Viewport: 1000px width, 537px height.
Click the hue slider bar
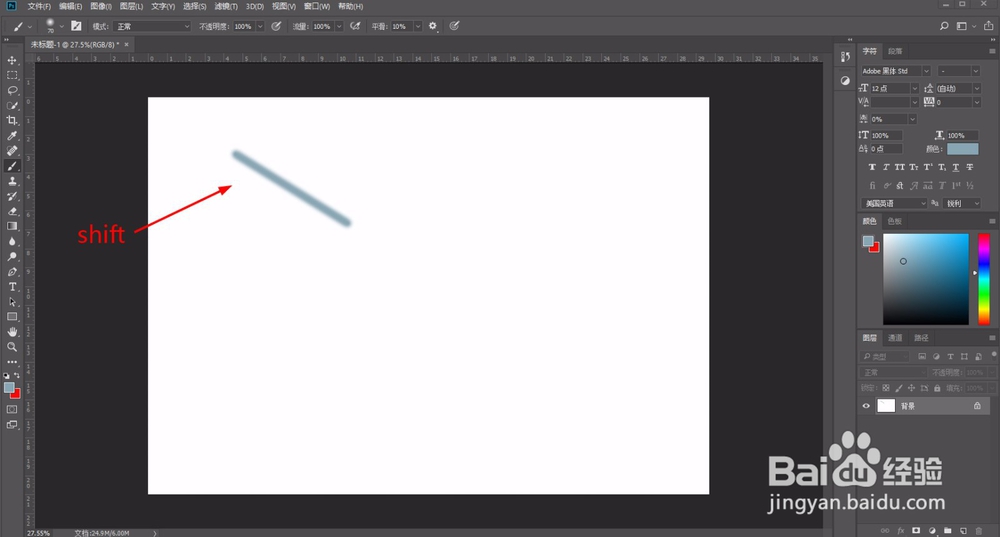(984, 279)
